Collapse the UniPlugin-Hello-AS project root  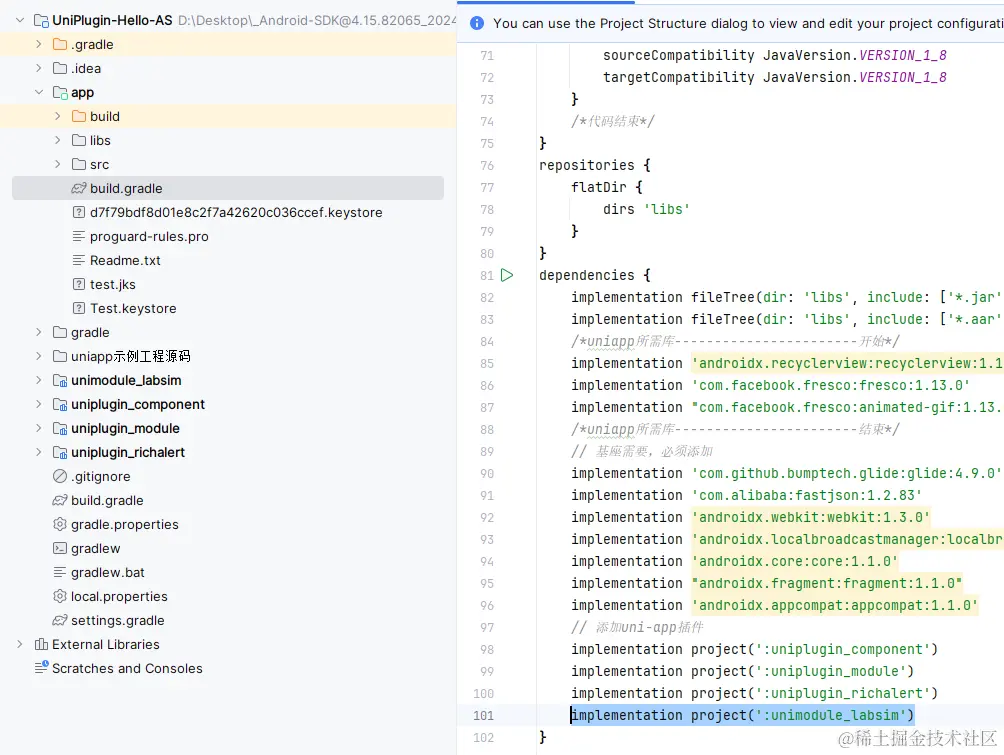pyautogui.click(x=20, y=20)
